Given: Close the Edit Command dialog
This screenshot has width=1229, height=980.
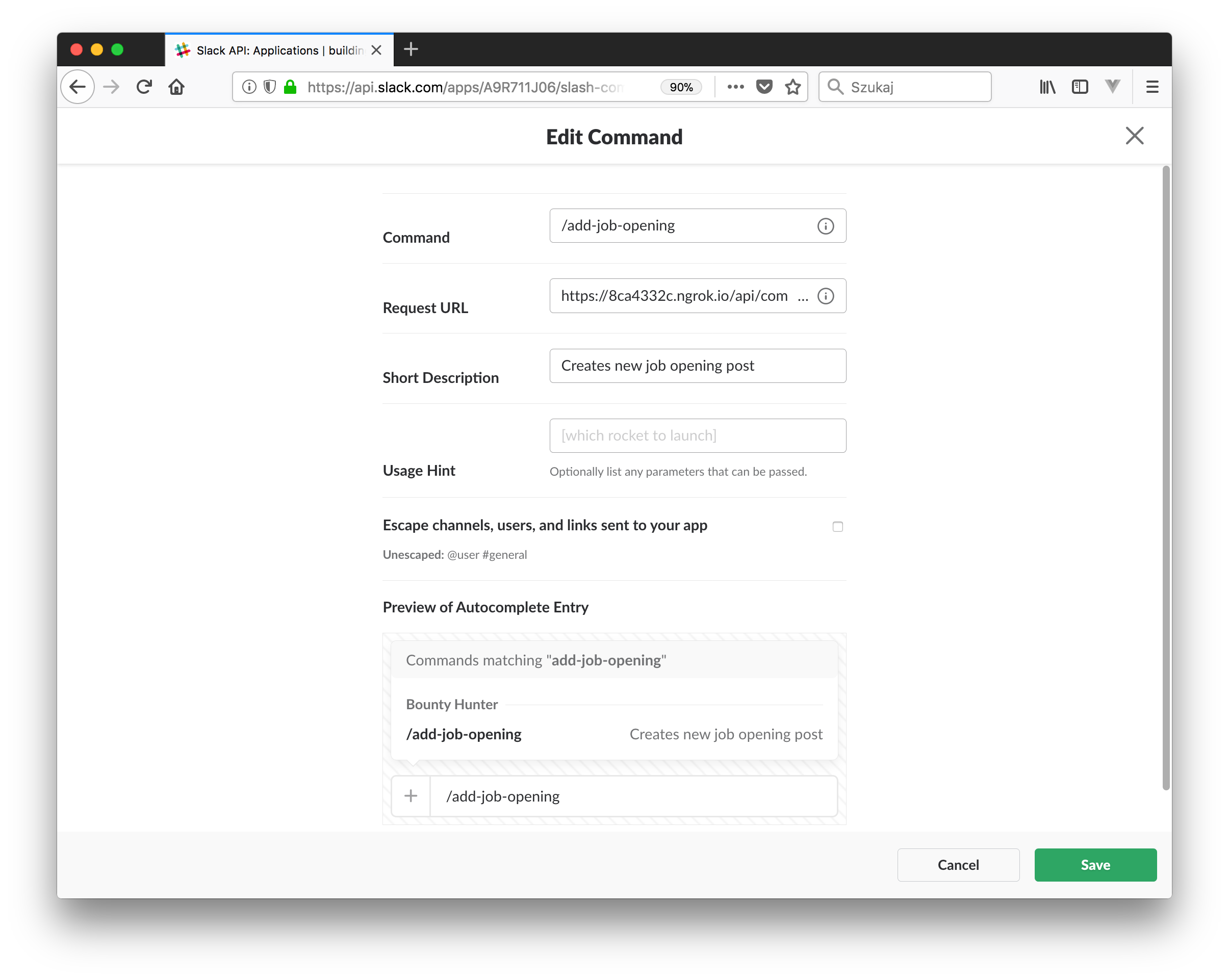Looking at the screenshot, I should [x=1134, y=136].
